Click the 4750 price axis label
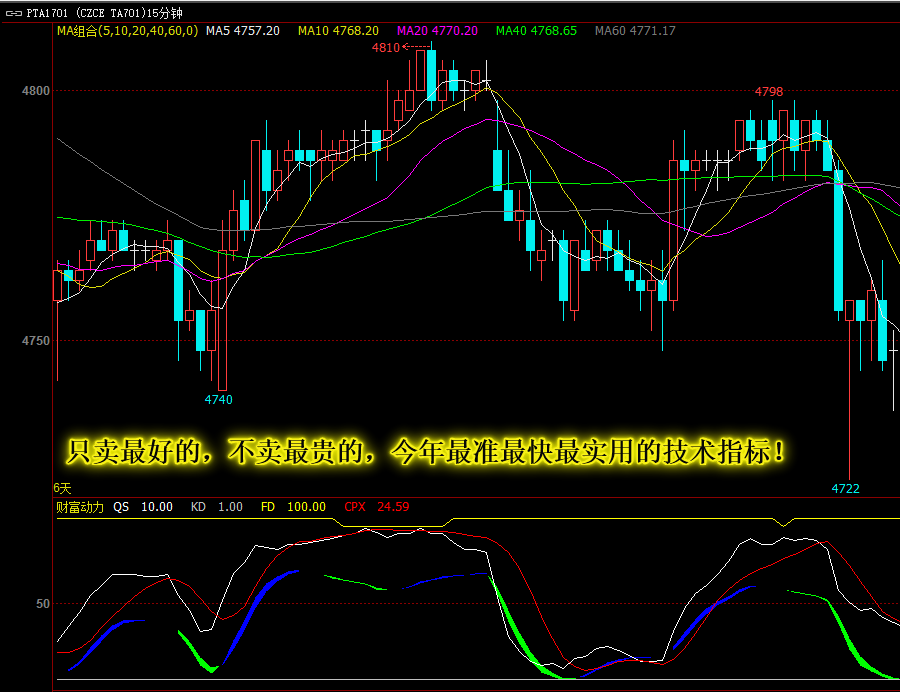 [36, 341]
